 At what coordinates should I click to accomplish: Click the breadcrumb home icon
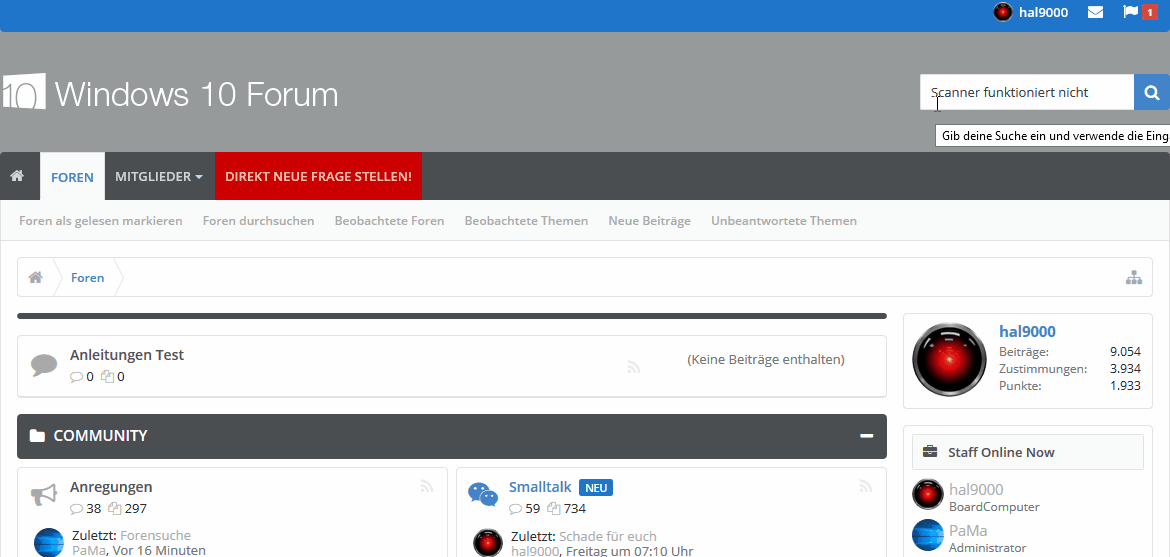35,278
